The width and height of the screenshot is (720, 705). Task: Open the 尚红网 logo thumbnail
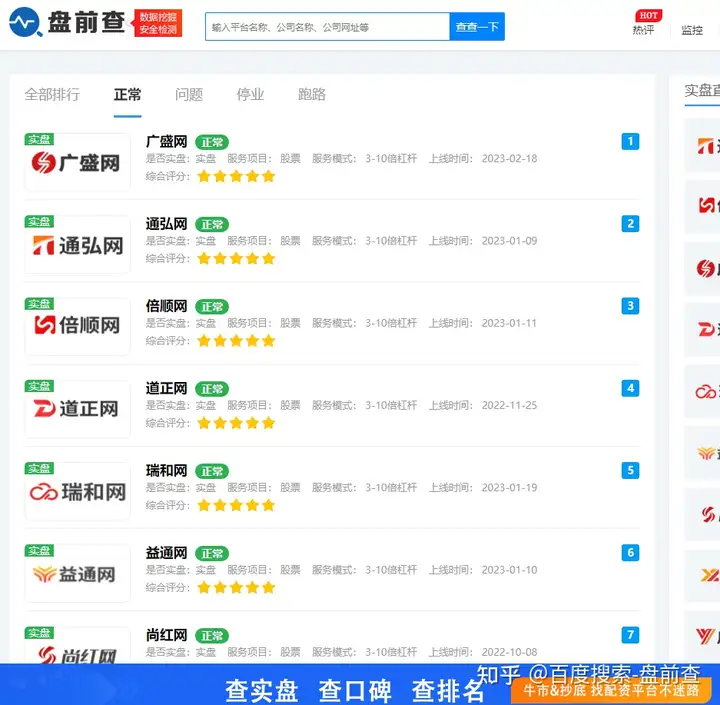[77, 645]
